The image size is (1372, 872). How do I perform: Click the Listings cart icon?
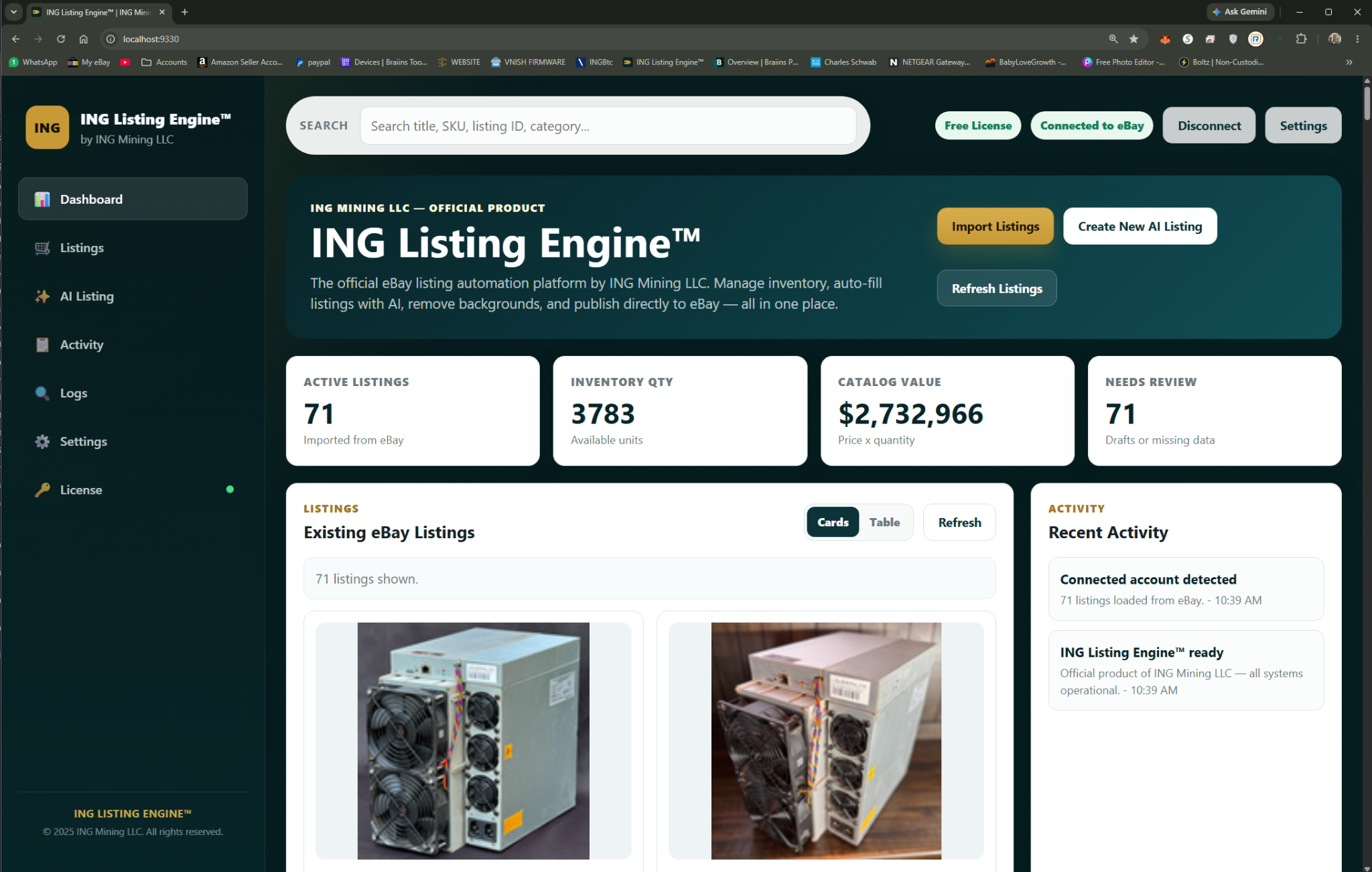click(42, 248)
